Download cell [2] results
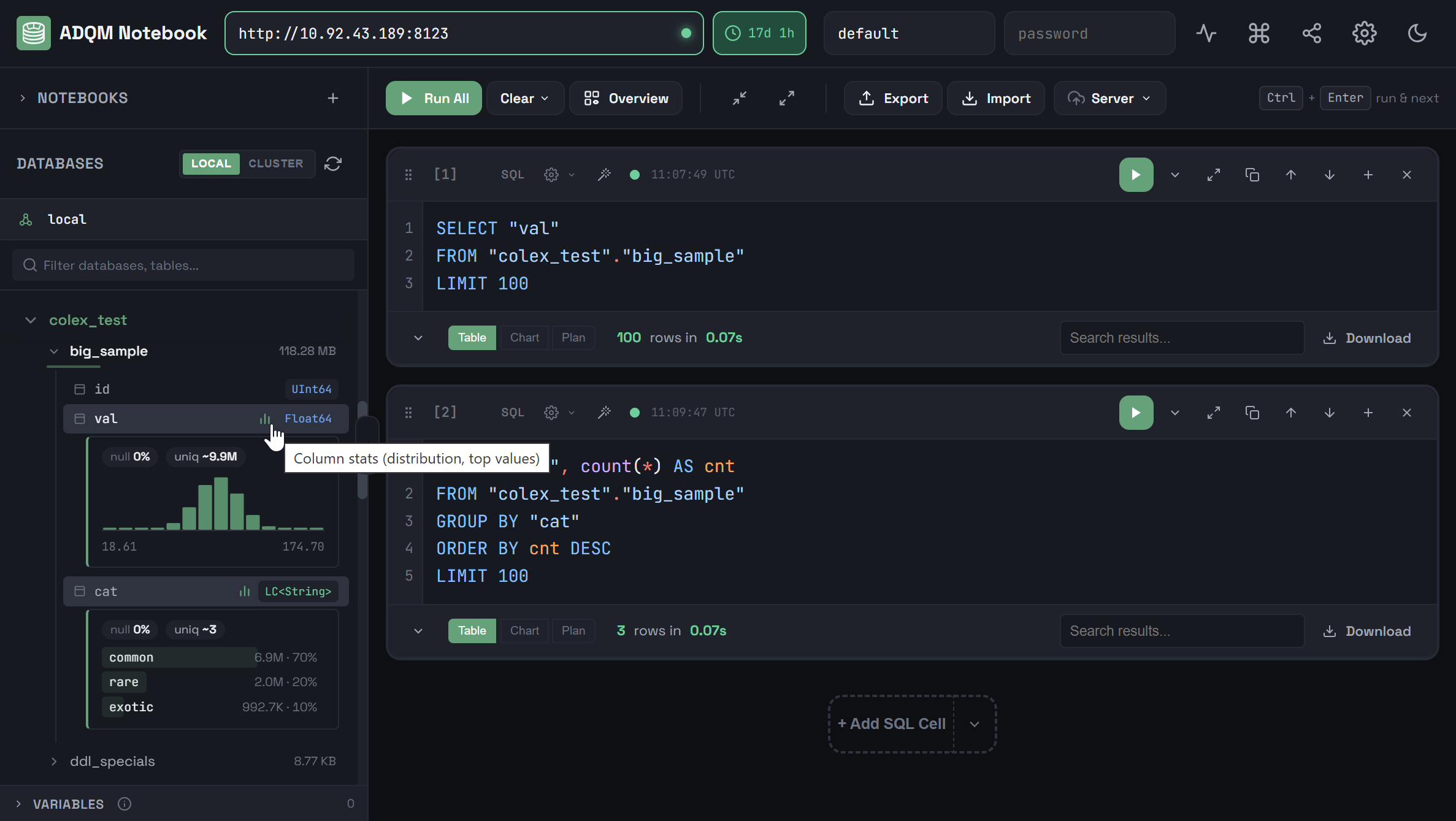Viewport: 1456px width, 821px height. click(x=1367, y=631)
